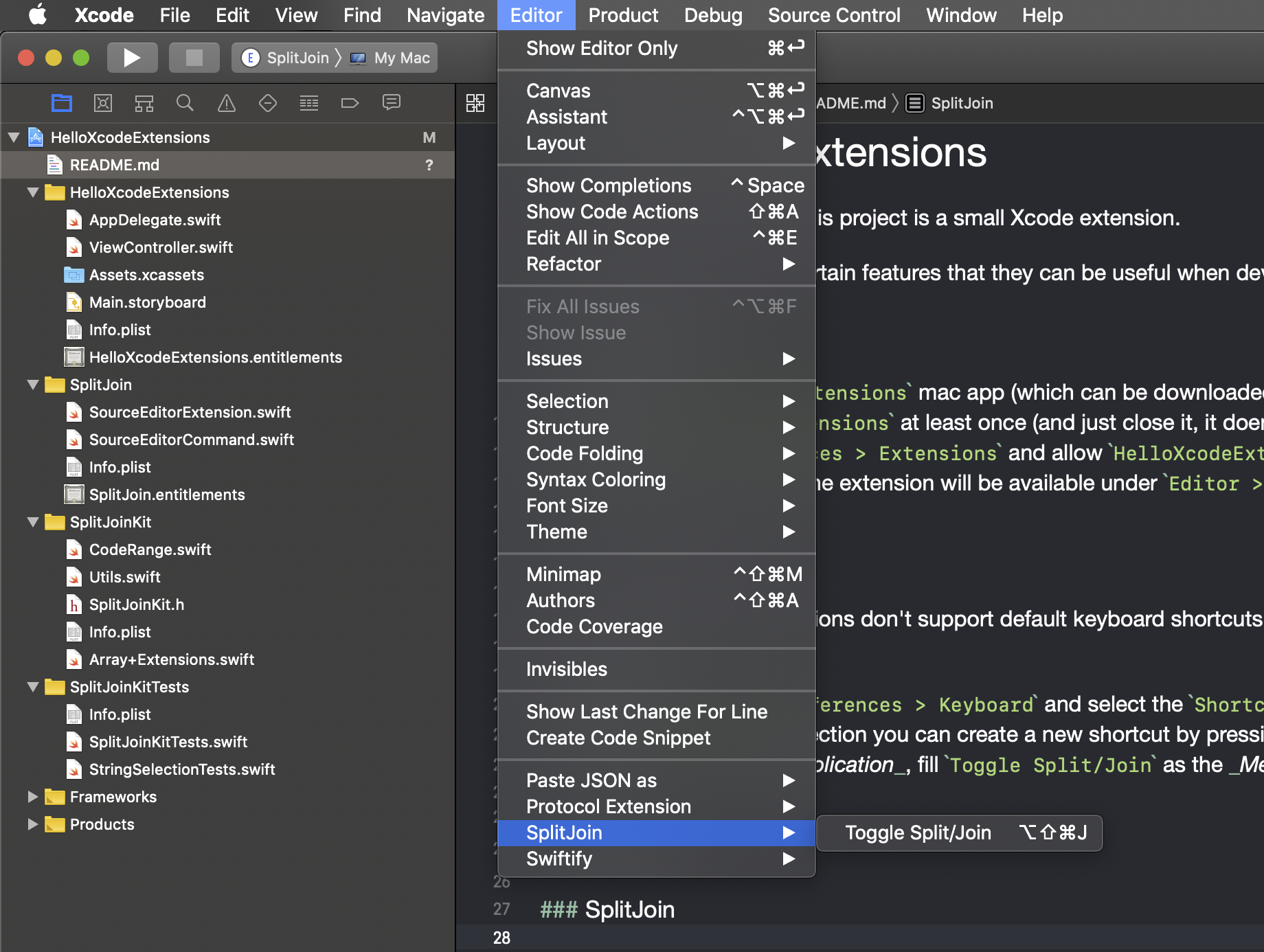Click the Assets.xcassets folder icon
This screenshot has height=952, width=1264.
click(74, 275)
